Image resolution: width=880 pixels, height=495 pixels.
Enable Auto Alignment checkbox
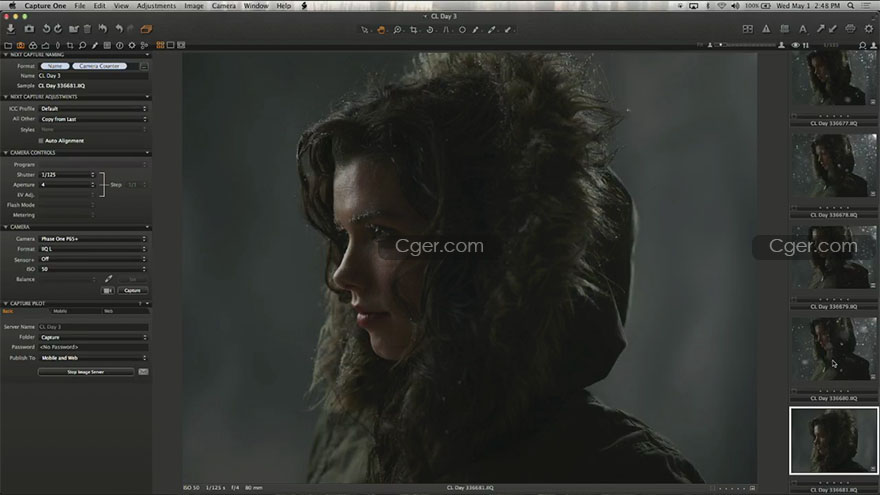click(40, 141)
